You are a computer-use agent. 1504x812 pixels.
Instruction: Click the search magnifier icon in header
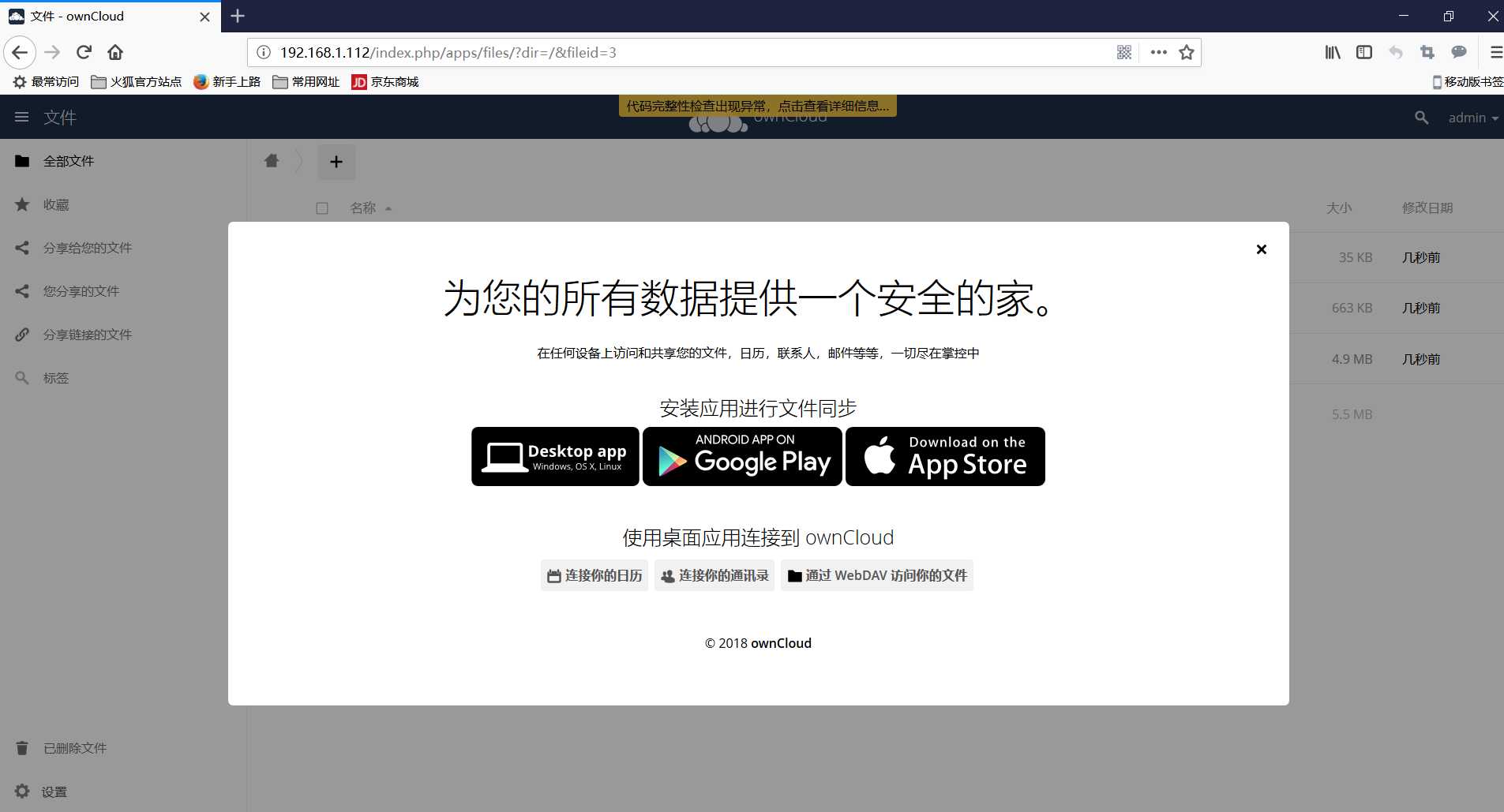pyautogui.click(x=1421, y=118)
